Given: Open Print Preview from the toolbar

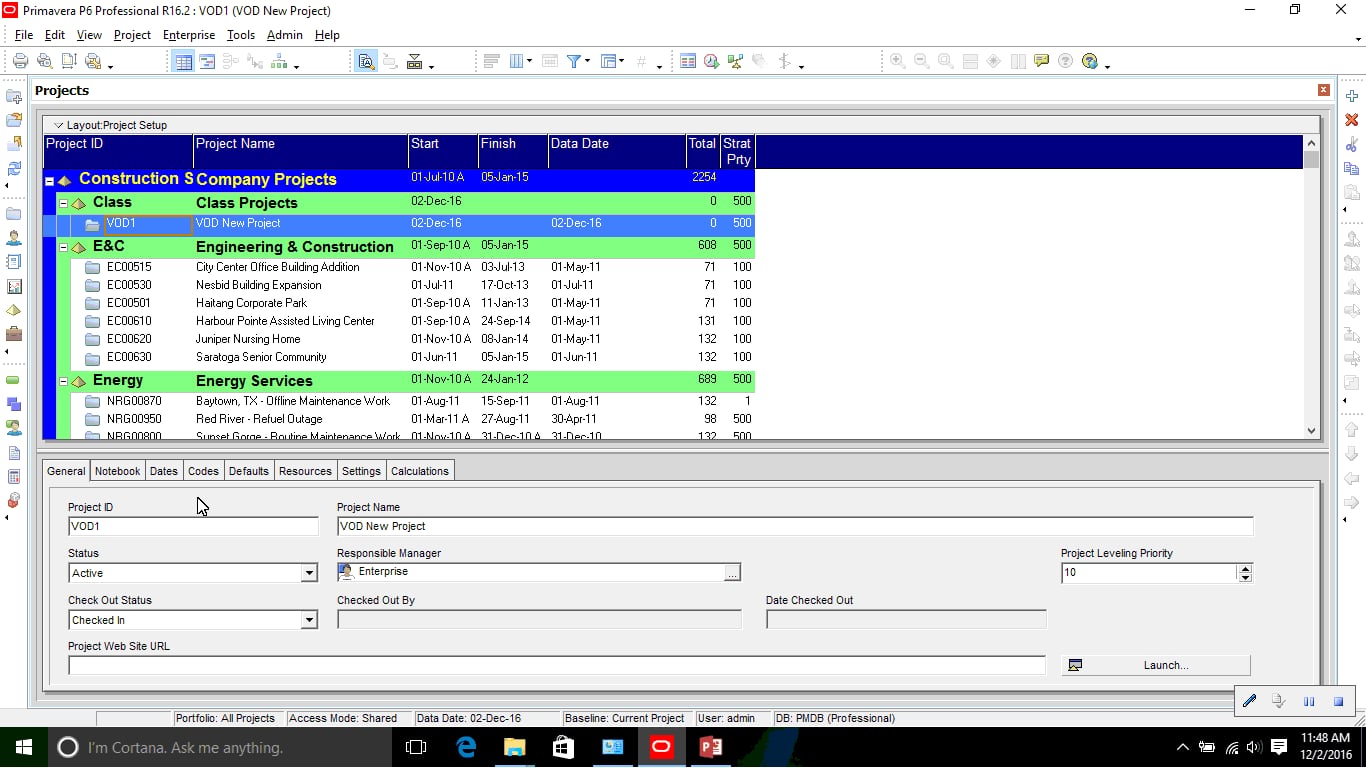Looking at the screenshot, I should point(45,61).
